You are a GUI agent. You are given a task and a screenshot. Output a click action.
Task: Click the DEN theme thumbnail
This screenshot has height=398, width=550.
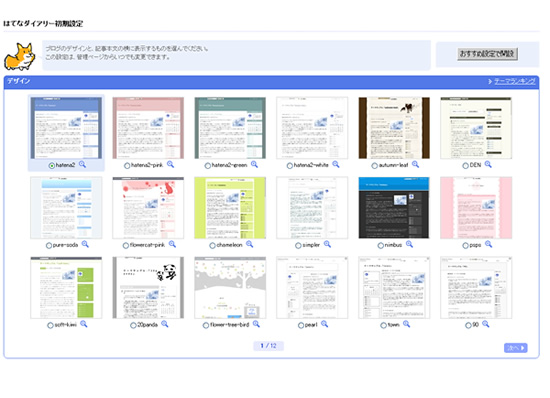pyautogui.click(x=476, y=128)
